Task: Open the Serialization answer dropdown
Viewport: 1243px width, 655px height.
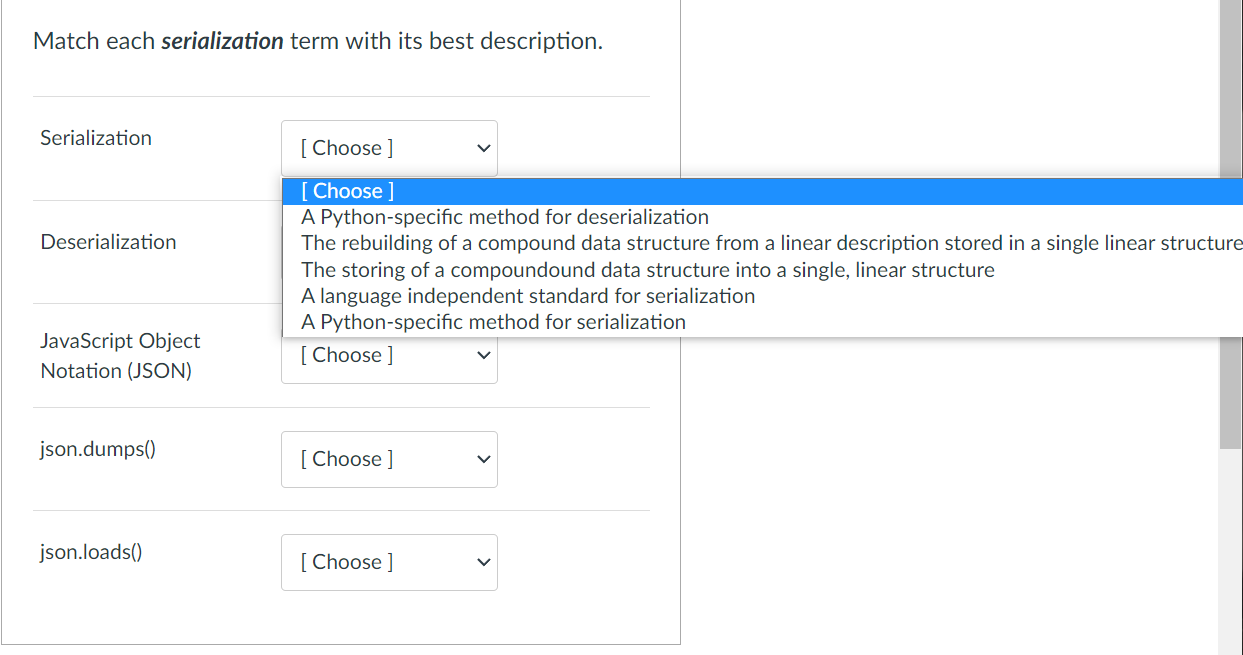Action: [x=389, y=147]
